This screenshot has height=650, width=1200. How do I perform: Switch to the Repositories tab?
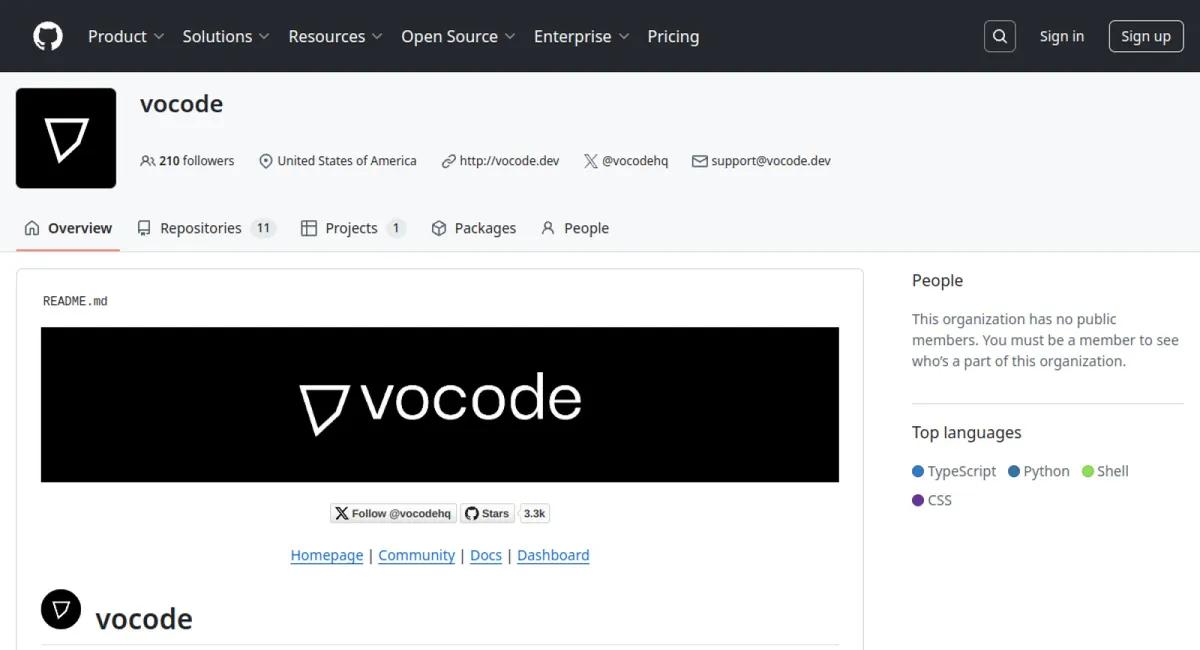(206, 228)
